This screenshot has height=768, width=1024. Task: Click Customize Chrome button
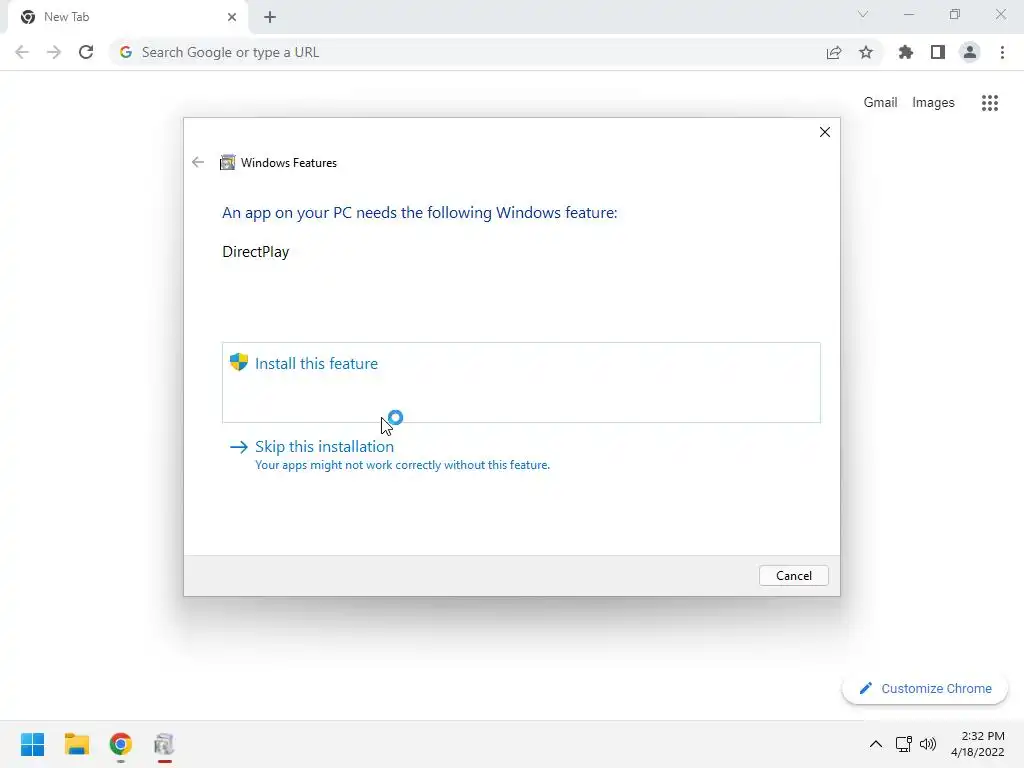coord(925,688)
